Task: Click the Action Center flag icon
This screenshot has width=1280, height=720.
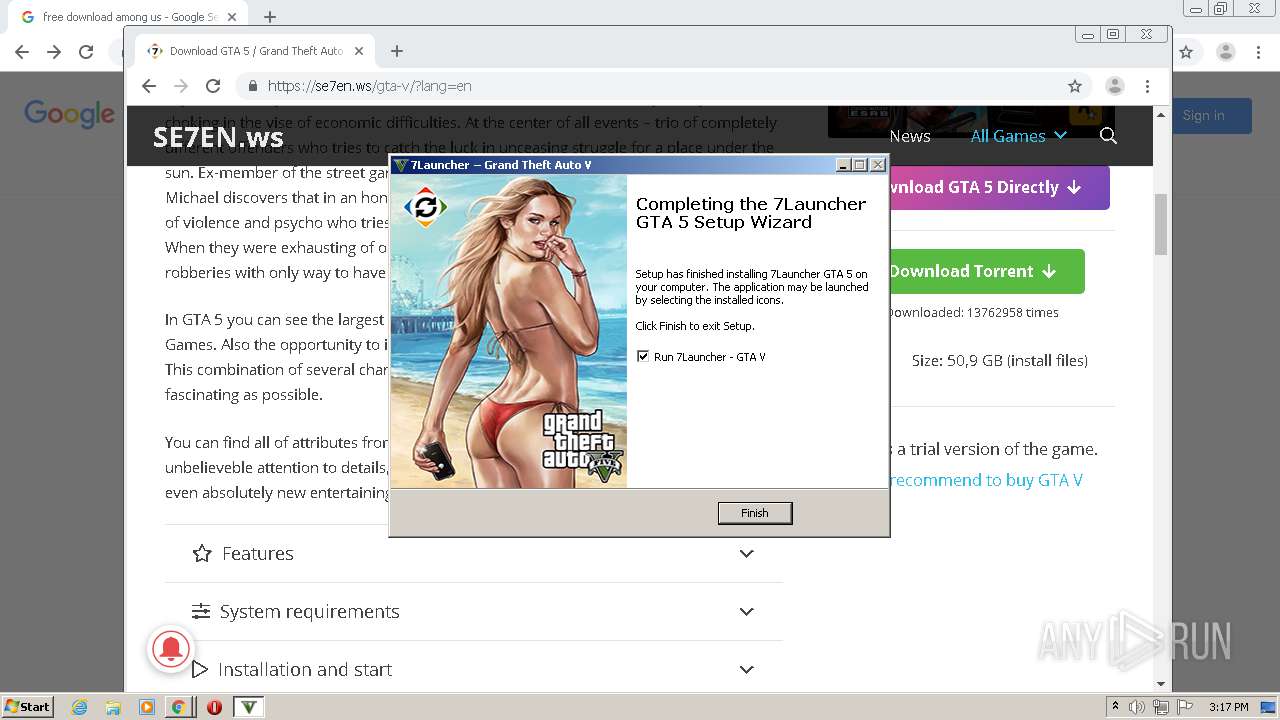Action: (x=1183, y=707)
